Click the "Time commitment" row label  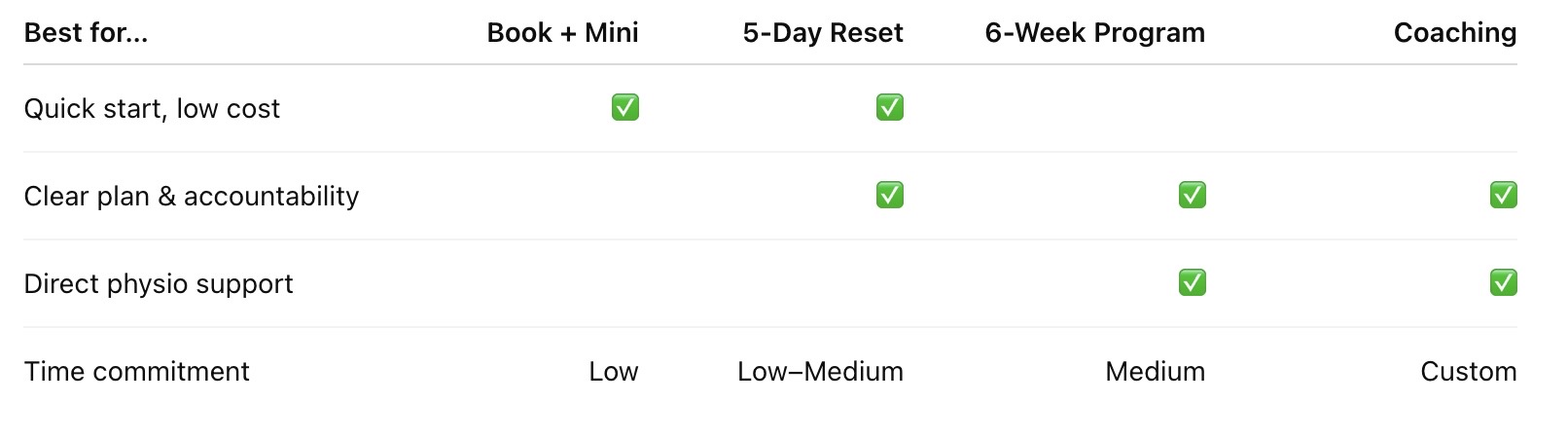pyautogui.click(x=136, y=371)
